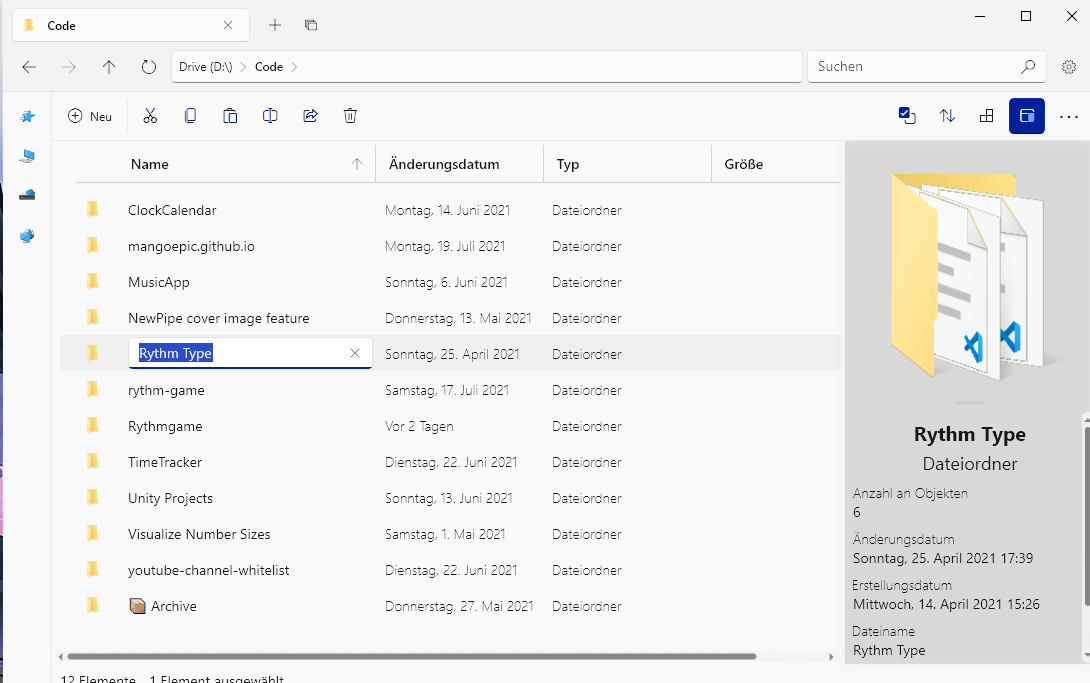Open settings with the gear icon
Viewport: 1090px width, 683px height.
(x=1068, y=66)
